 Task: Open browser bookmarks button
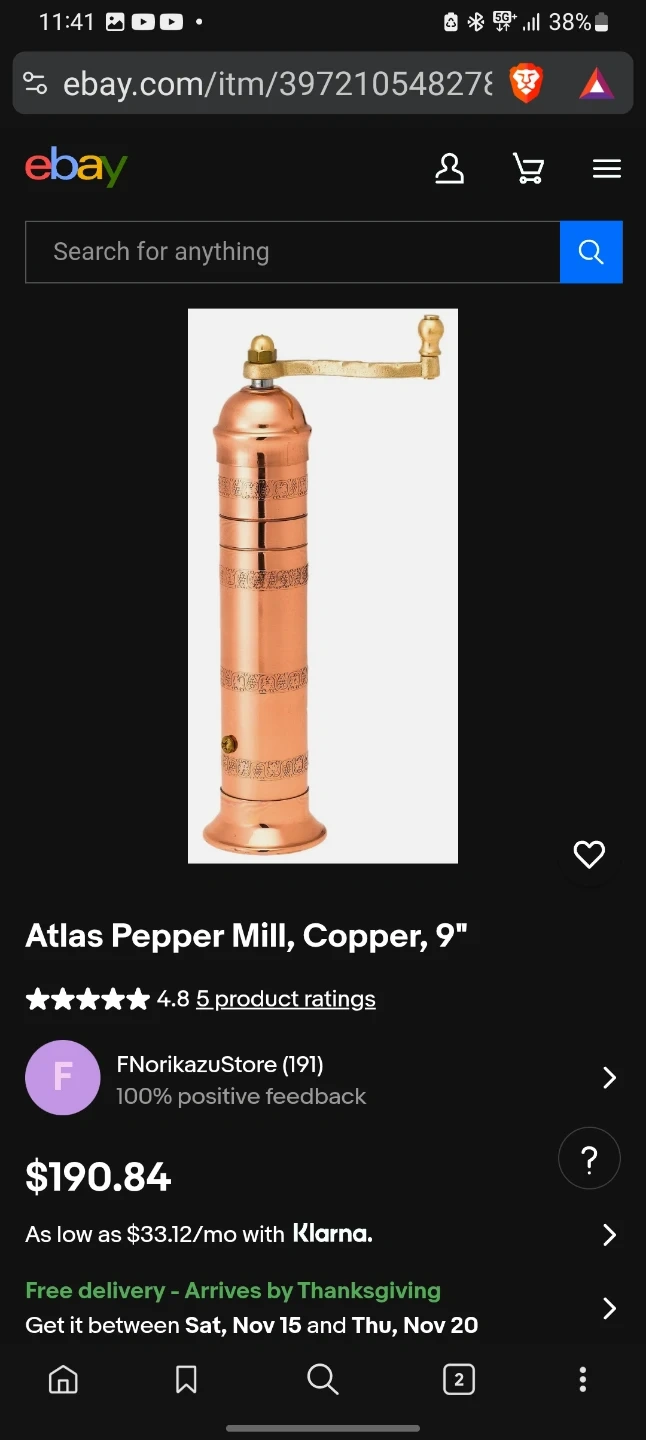click(x=186, y=1380)
